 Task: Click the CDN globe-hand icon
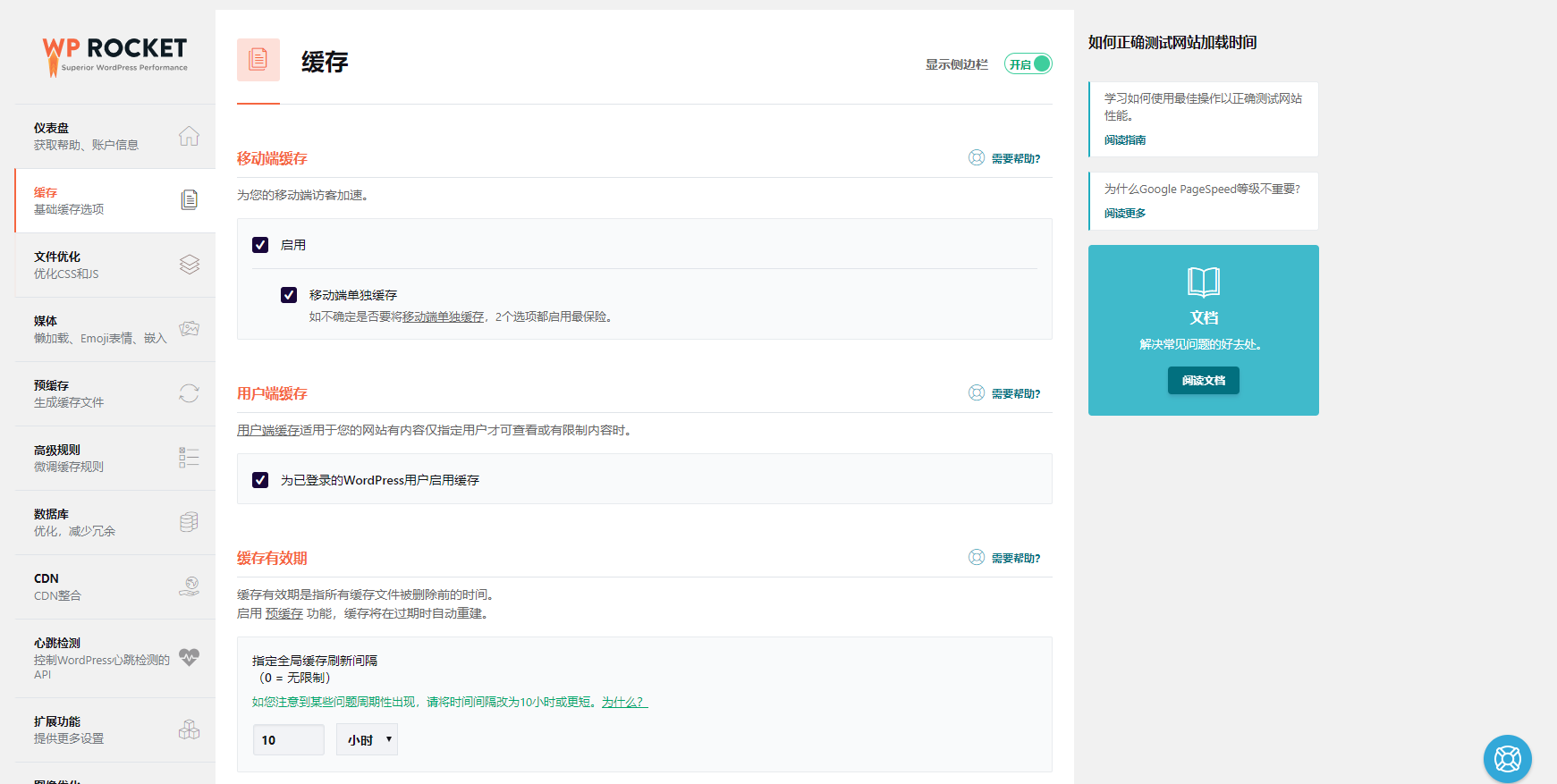189,586
